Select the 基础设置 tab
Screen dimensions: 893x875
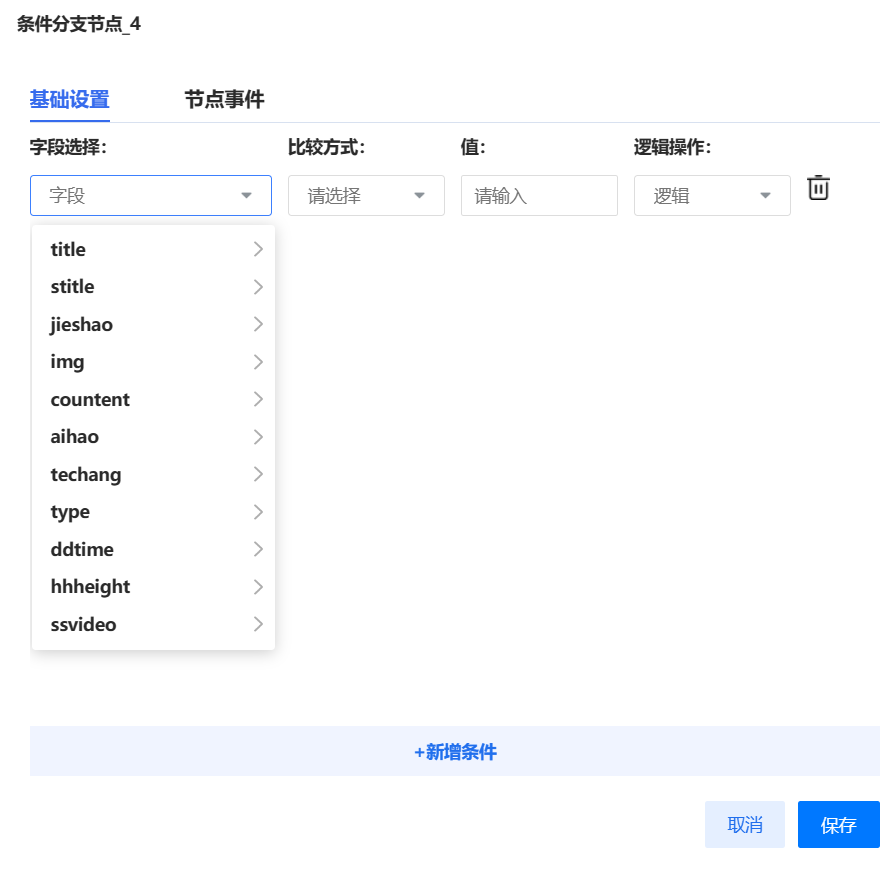point(69,99)
